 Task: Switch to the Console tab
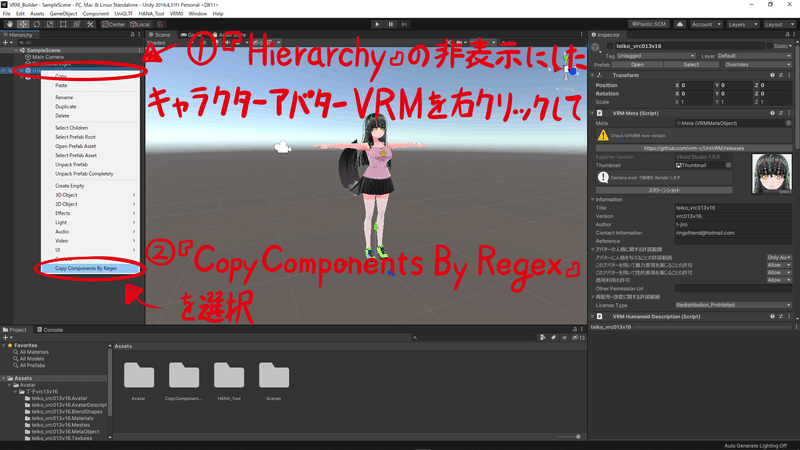49,330
